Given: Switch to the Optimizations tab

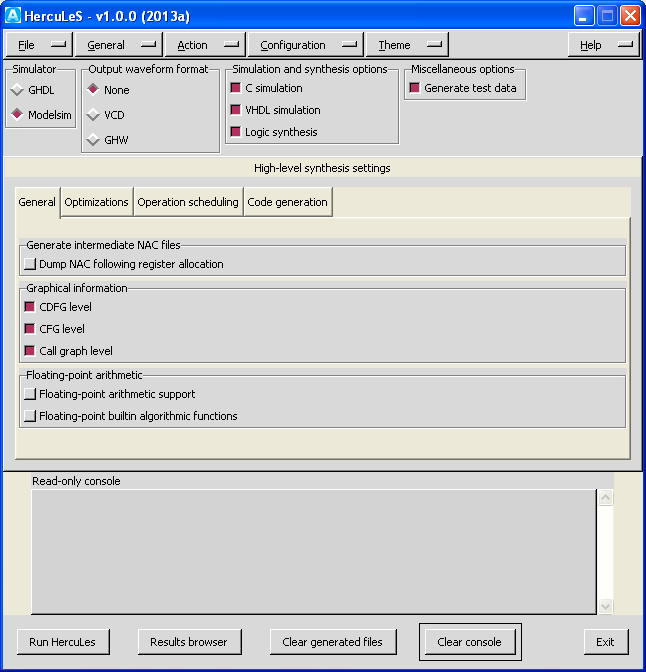Looking at the screenshot, I should (96, 202).
